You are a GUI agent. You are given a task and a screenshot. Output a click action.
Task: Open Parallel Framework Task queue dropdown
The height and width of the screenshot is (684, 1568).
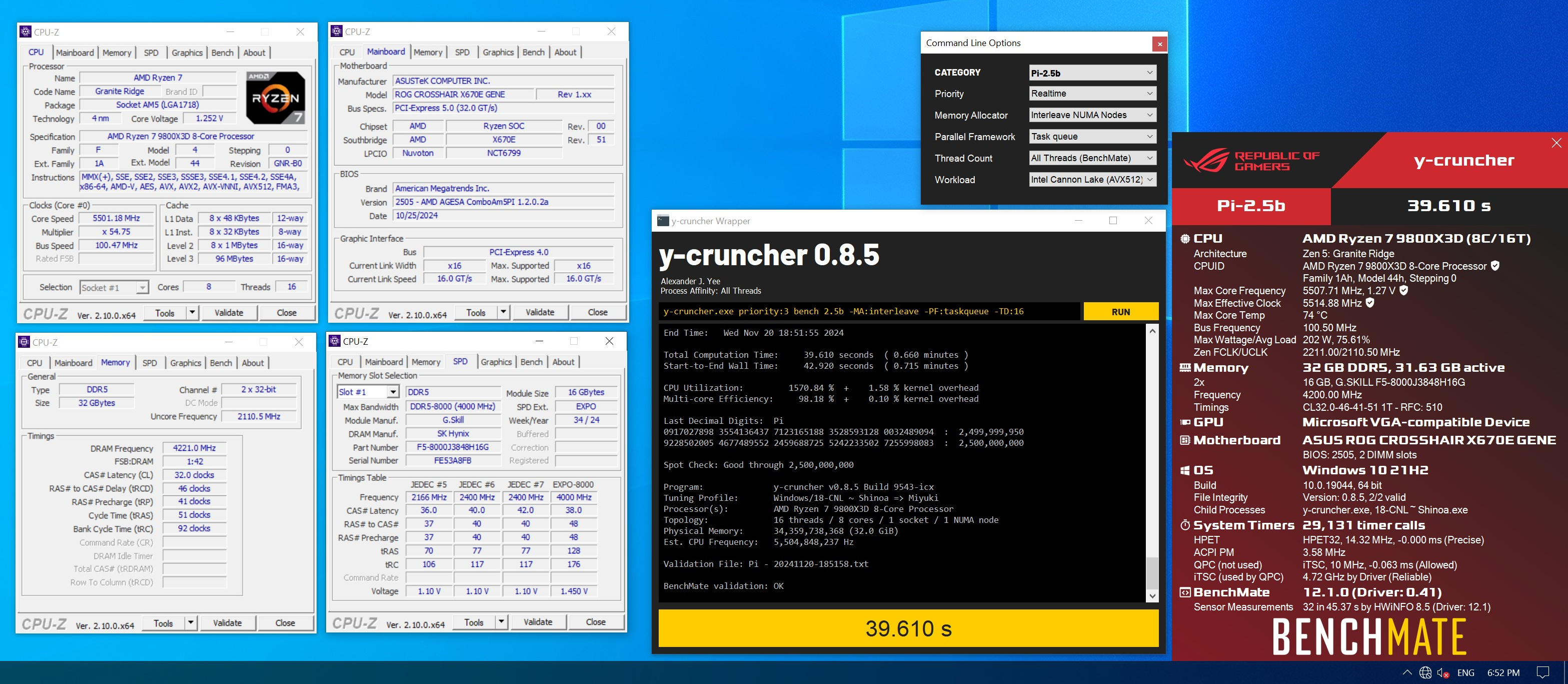pos(1092,137)
